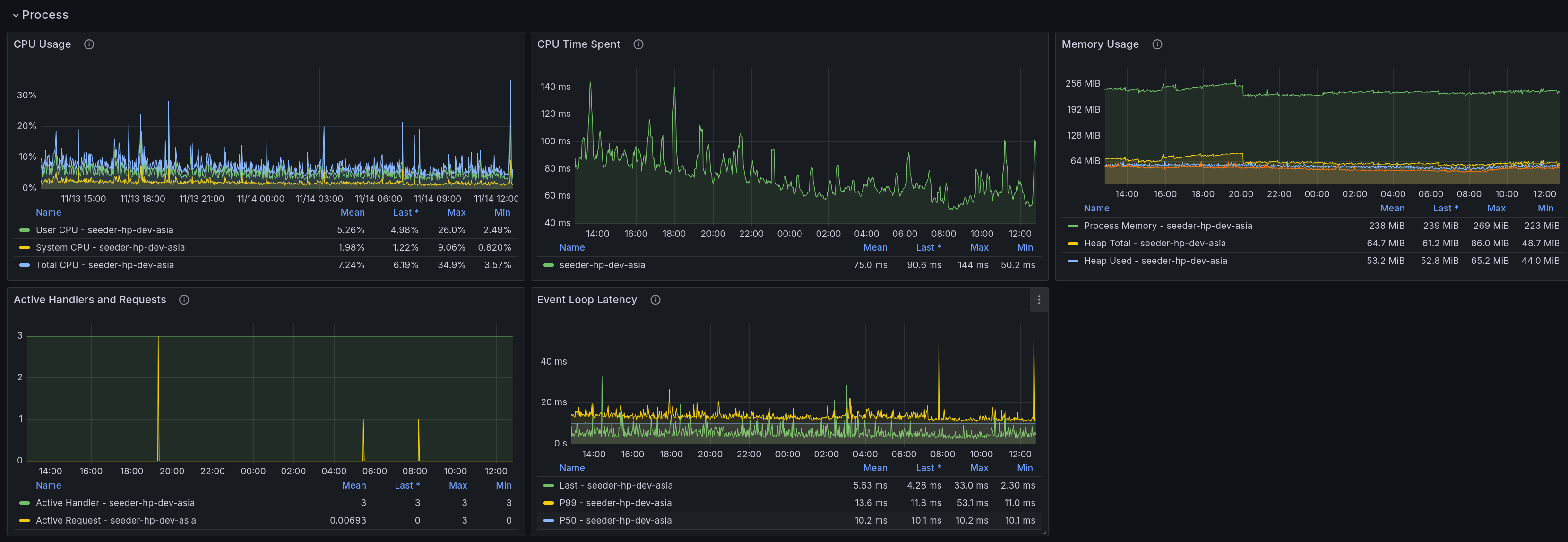Click Active Handlers and Requests info icon

(184, 300)
